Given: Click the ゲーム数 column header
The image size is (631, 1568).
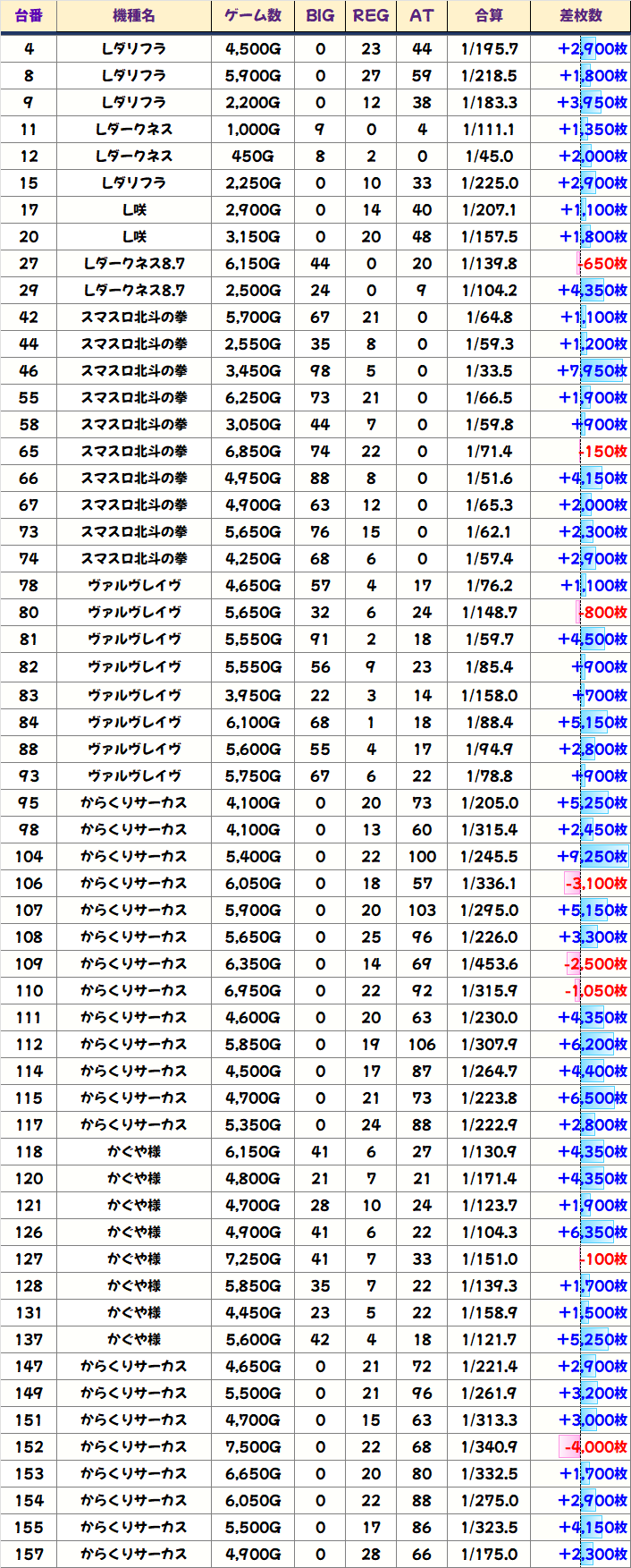Looking at the screenshot, I should tap(253, 16).
